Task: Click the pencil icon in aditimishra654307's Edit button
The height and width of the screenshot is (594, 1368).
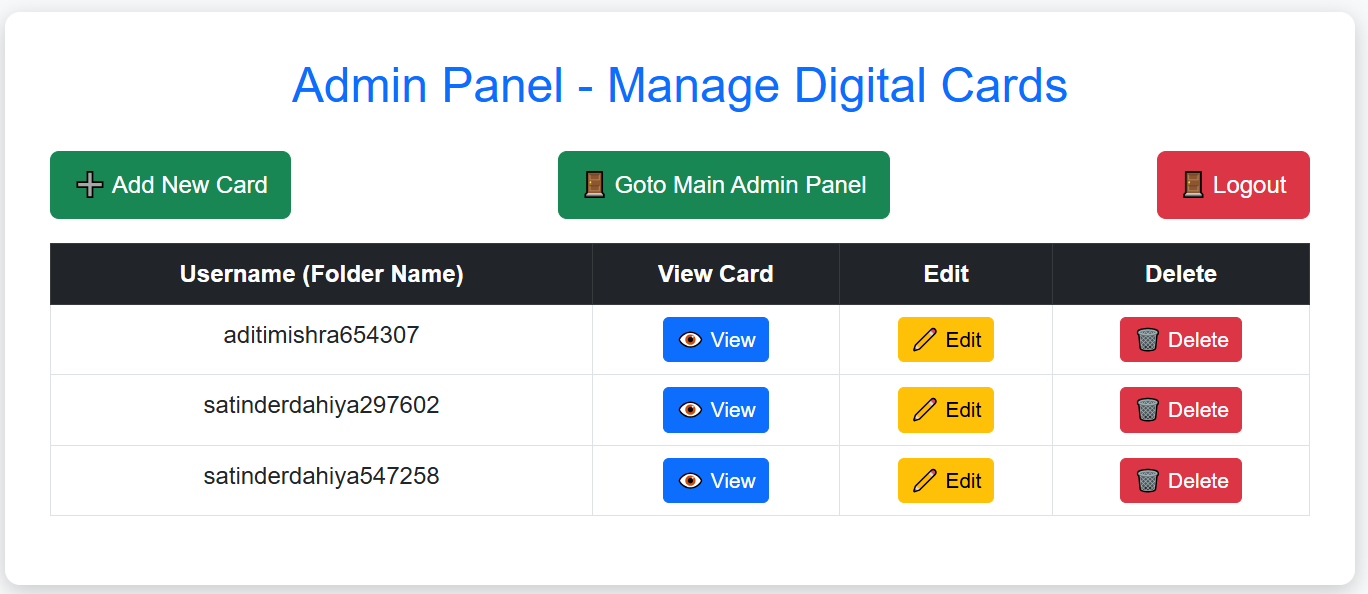Action: point(923,339)
